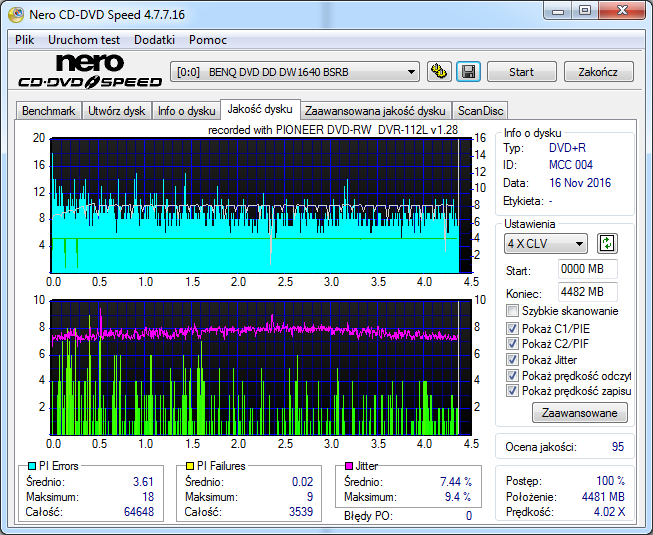This screenshot has height=535, width=653.
Task: Click the Zakończ button
Action: (598, 72)
